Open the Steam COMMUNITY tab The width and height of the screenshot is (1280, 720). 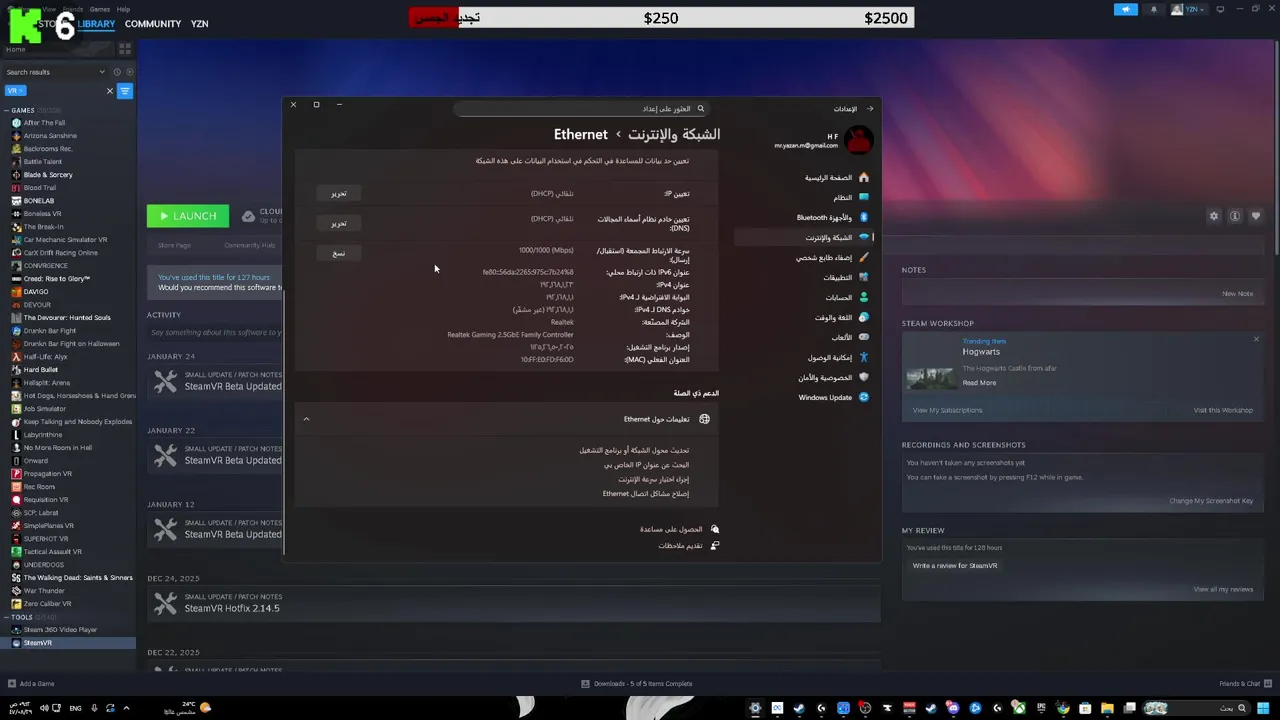153,24
